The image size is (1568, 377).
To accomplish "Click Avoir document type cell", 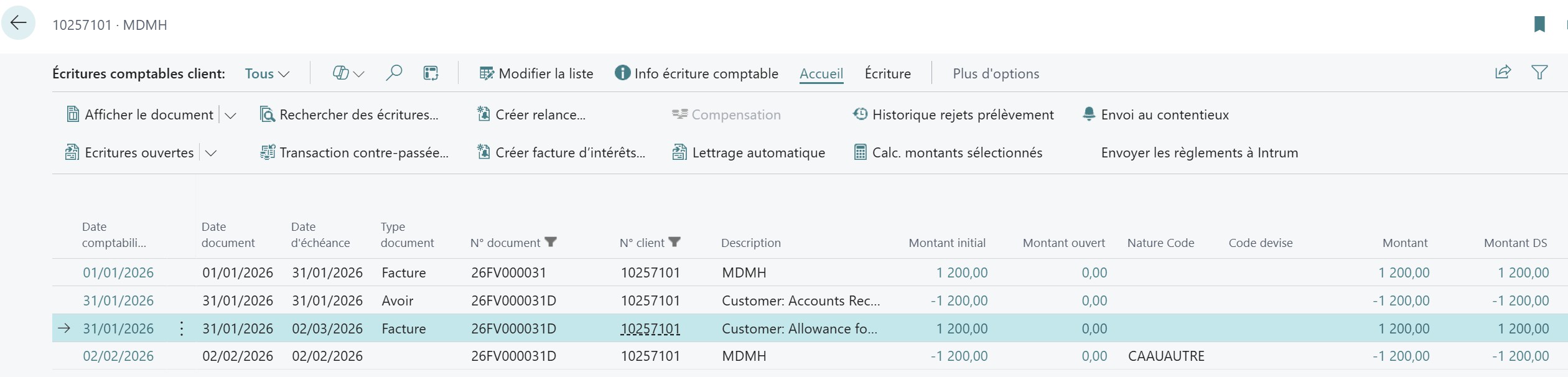I will coord(398,300).
